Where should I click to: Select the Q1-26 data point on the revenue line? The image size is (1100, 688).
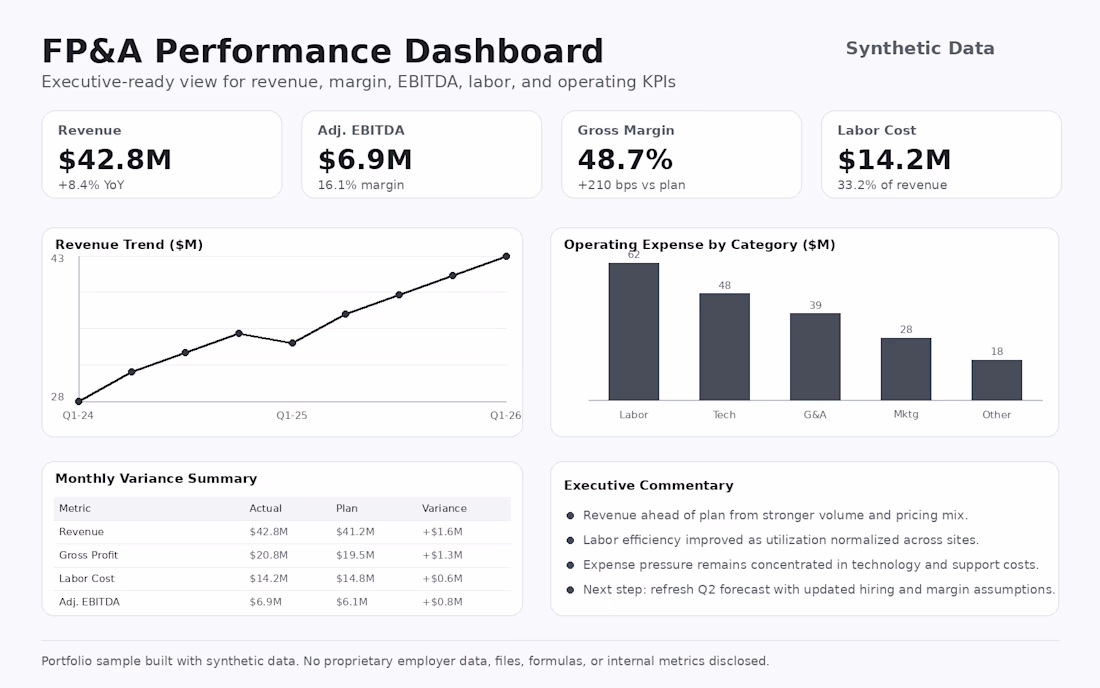point(507,257)
